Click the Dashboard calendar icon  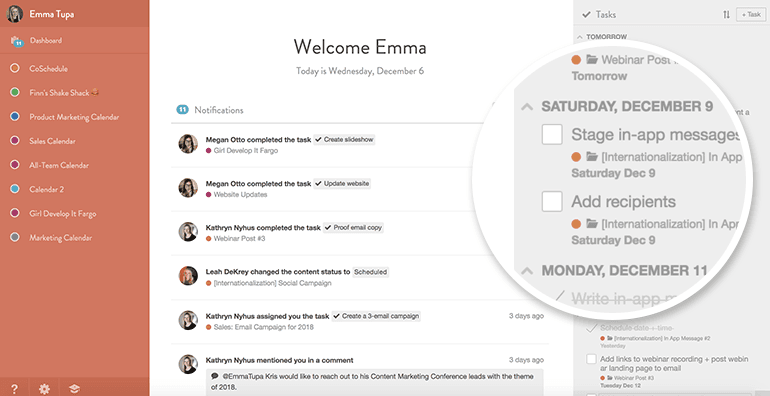pyautogui.click(x=16, y=41)
